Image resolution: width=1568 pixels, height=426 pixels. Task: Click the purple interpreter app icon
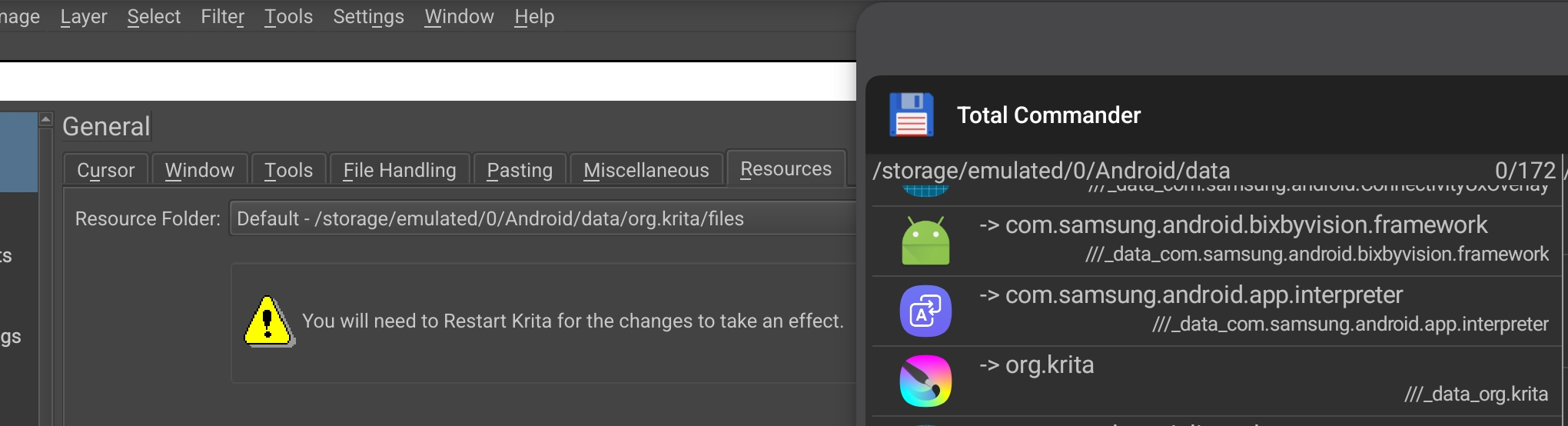point(925,311)
